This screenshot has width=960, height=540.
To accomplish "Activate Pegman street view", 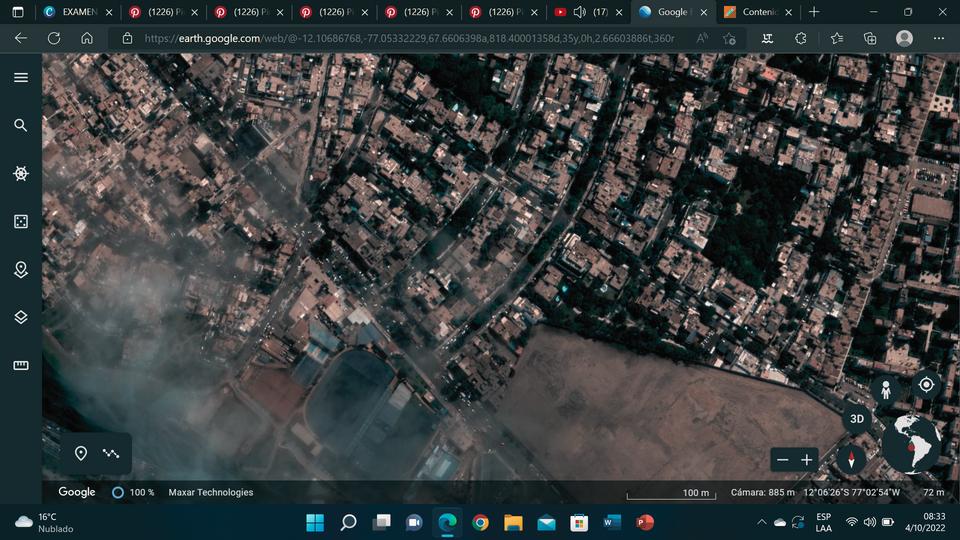I will [x=885, y=389].
